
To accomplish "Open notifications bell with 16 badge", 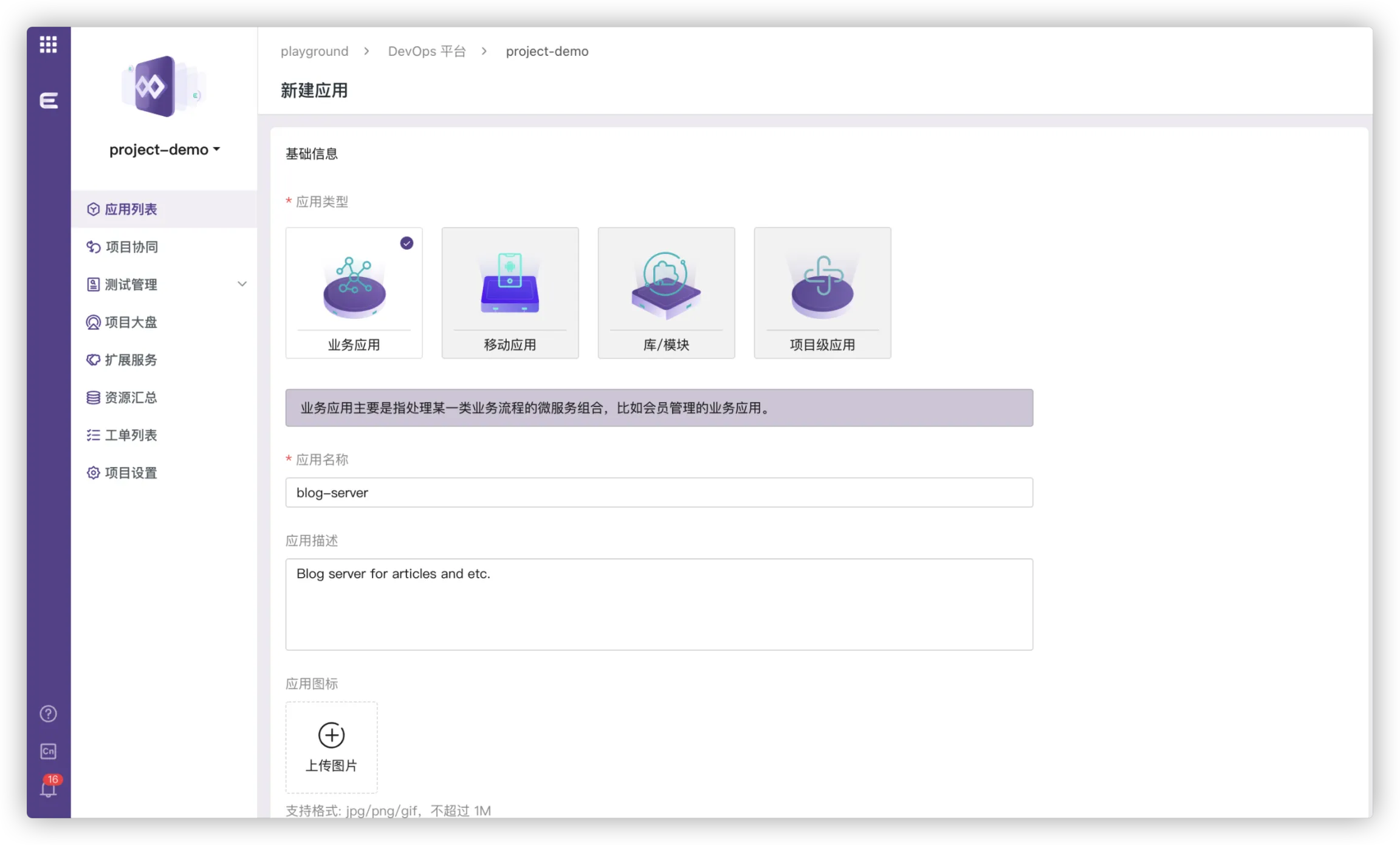I will pyautogui.click(x=48, y=789).
